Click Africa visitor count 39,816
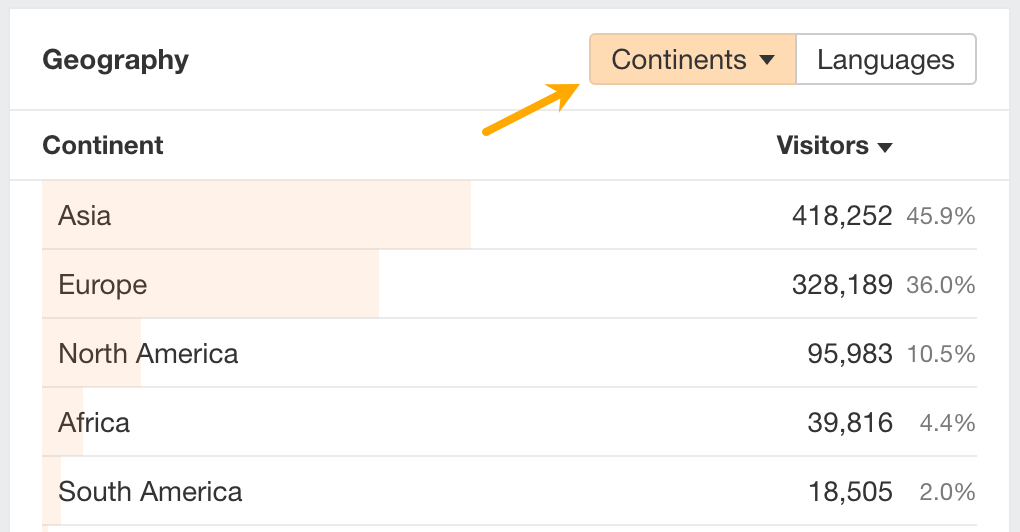The image size is (1020, 532). pyautogui.click(x=850, y=423)
